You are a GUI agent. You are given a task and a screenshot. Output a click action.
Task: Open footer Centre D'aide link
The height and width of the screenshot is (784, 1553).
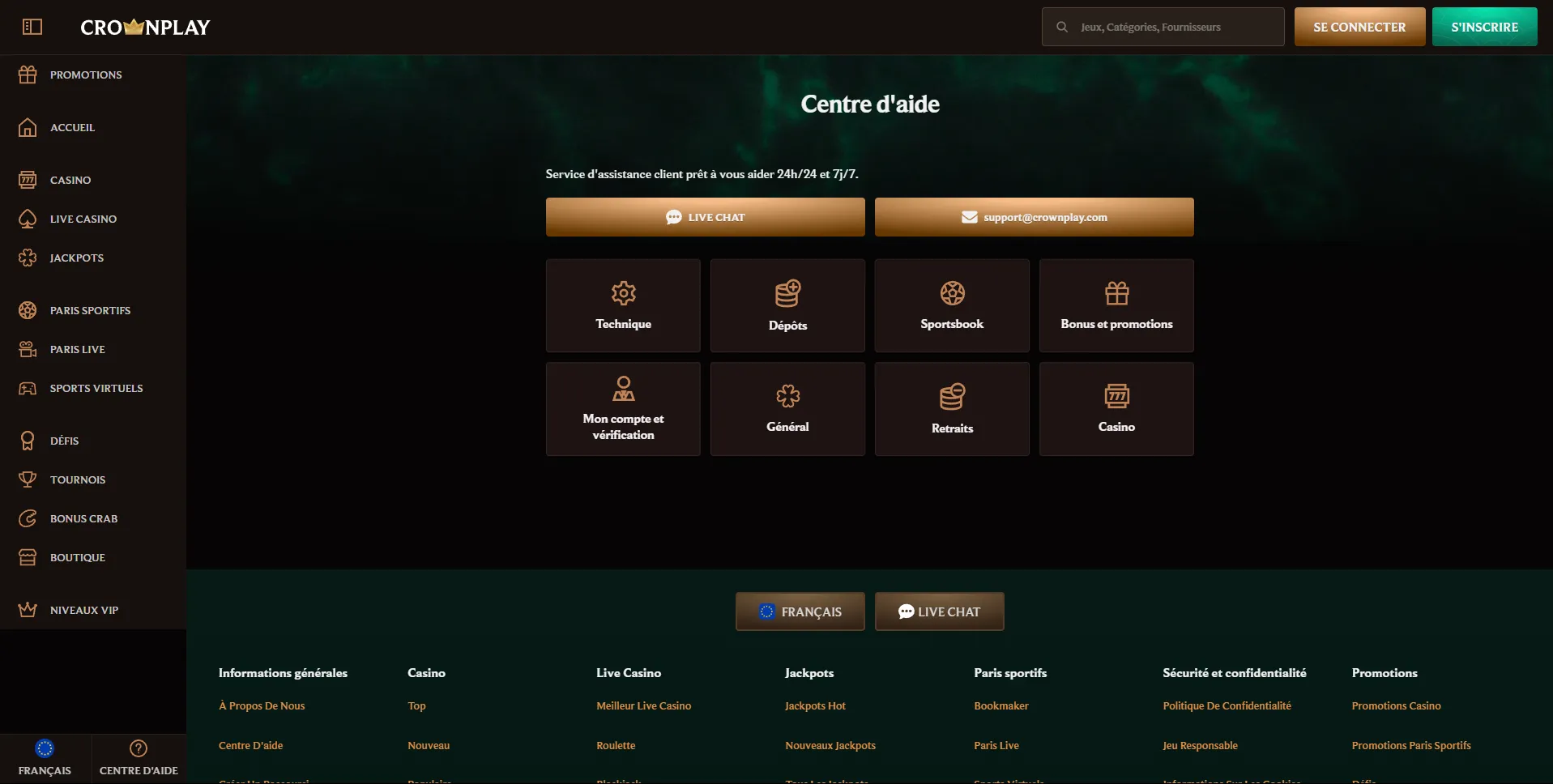[251, 745]
